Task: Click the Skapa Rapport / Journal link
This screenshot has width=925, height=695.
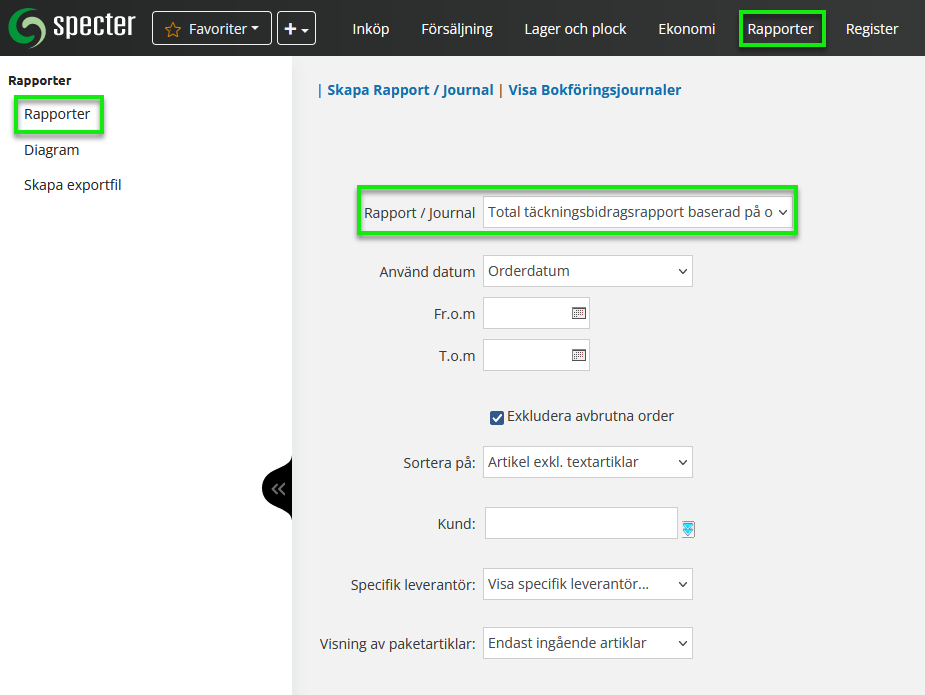Action: click(410, 90)
